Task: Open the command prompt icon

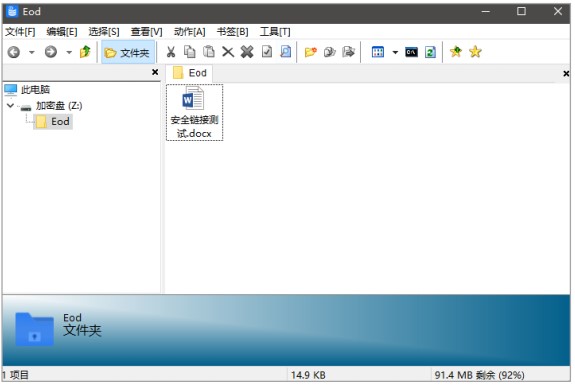Action: point(411,52)
